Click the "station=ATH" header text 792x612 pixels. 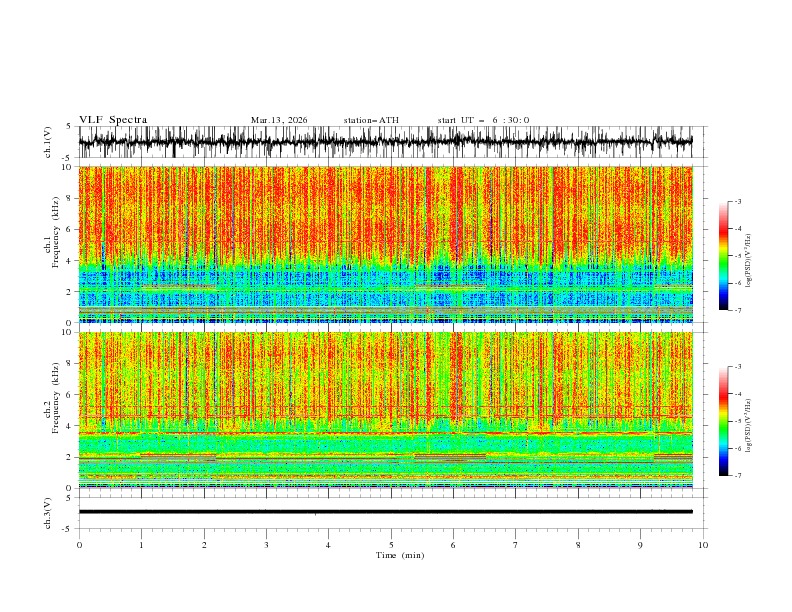point(371,120)
